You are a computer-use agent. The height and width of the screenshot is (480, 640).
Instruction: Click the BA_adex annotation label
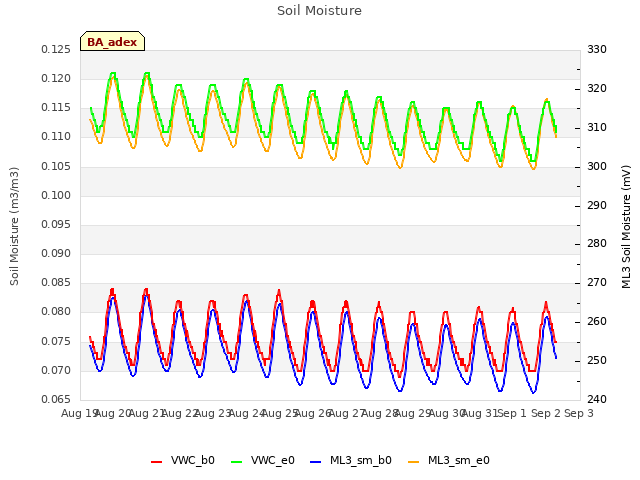[x=112, y=41]
